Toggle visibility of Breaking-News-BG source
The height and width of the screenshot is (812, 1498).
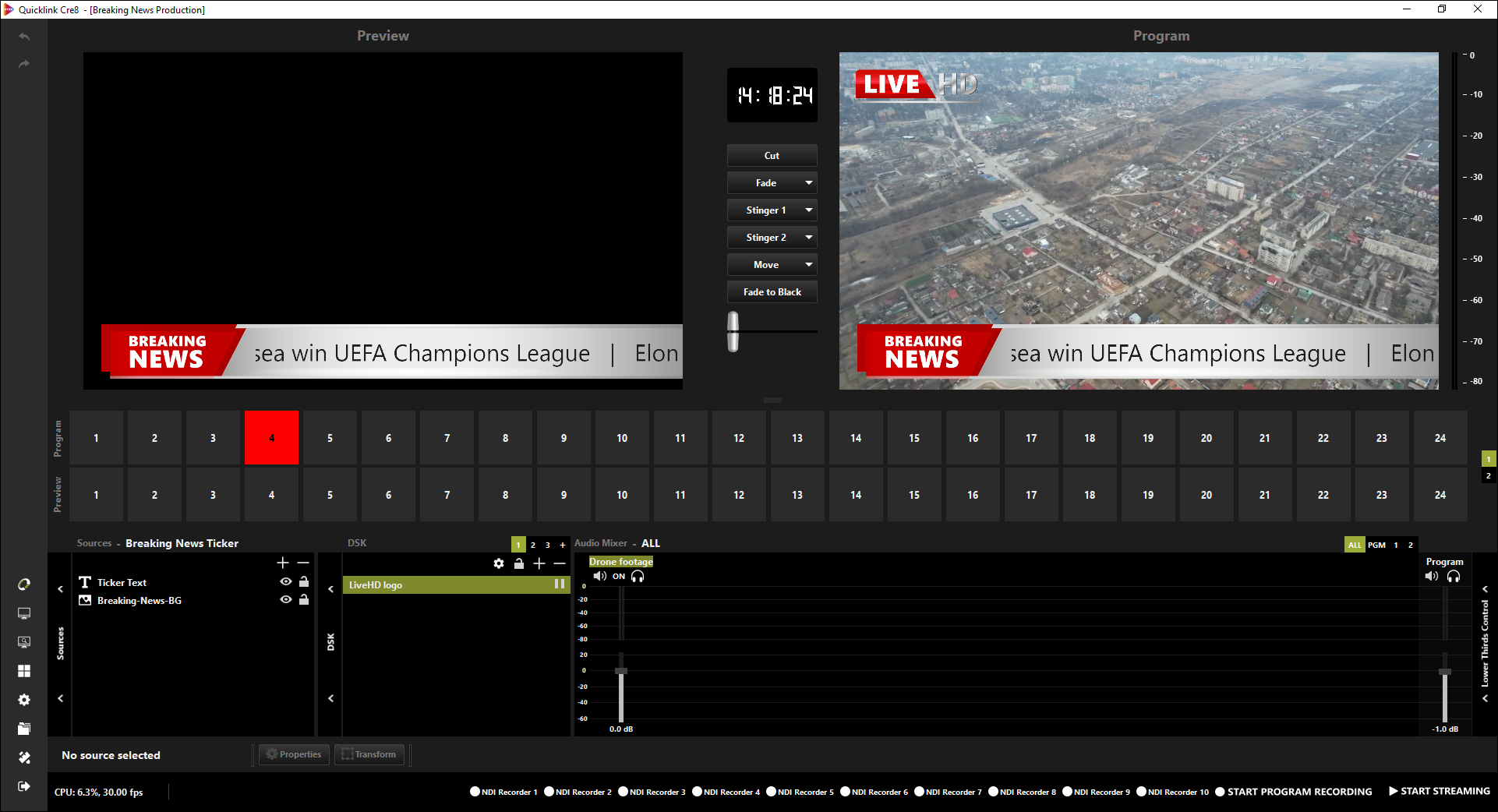286,600
